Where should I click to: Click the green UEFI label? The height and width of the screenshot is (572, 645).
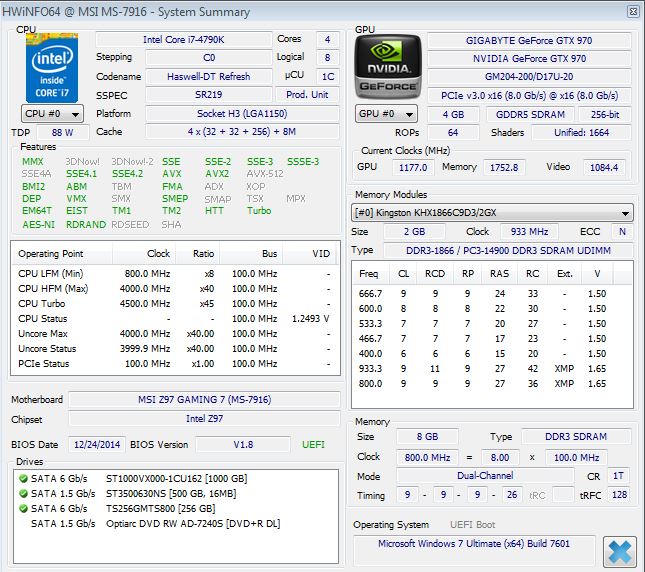click(313, 445)
